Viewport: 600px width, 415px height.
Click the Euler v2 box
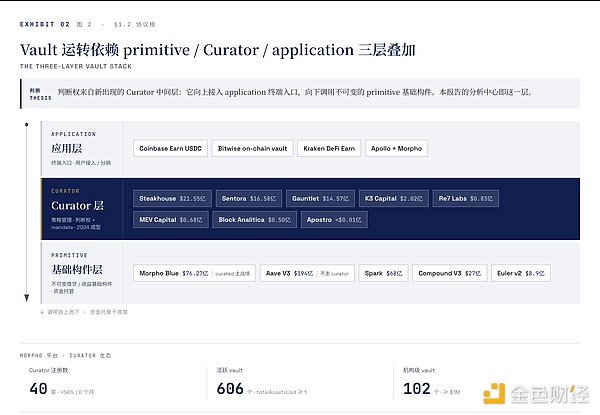tap(521, 273)
